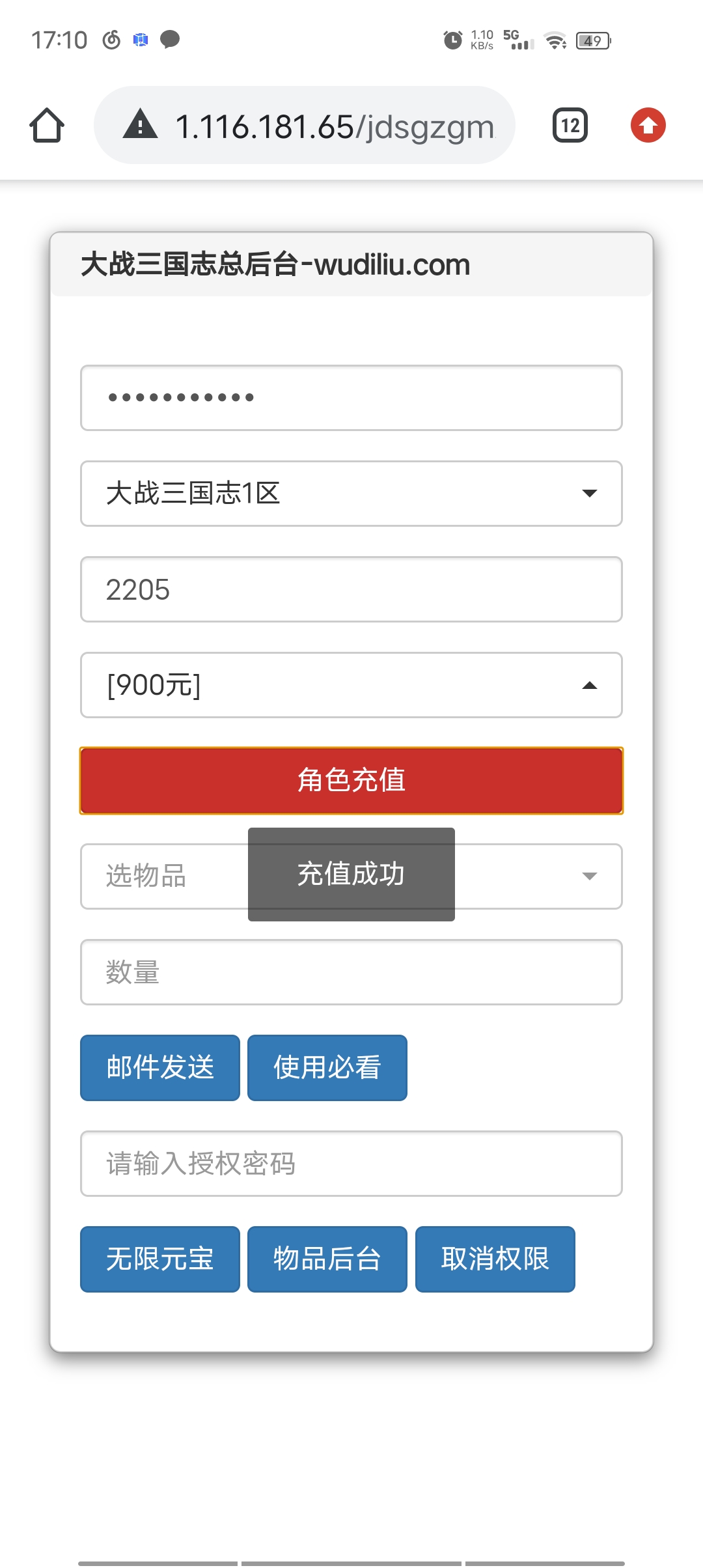This screenshot has height=1568, width=703.
Task: Open the 使用必看 instructions button
Action: point(327,1068)
